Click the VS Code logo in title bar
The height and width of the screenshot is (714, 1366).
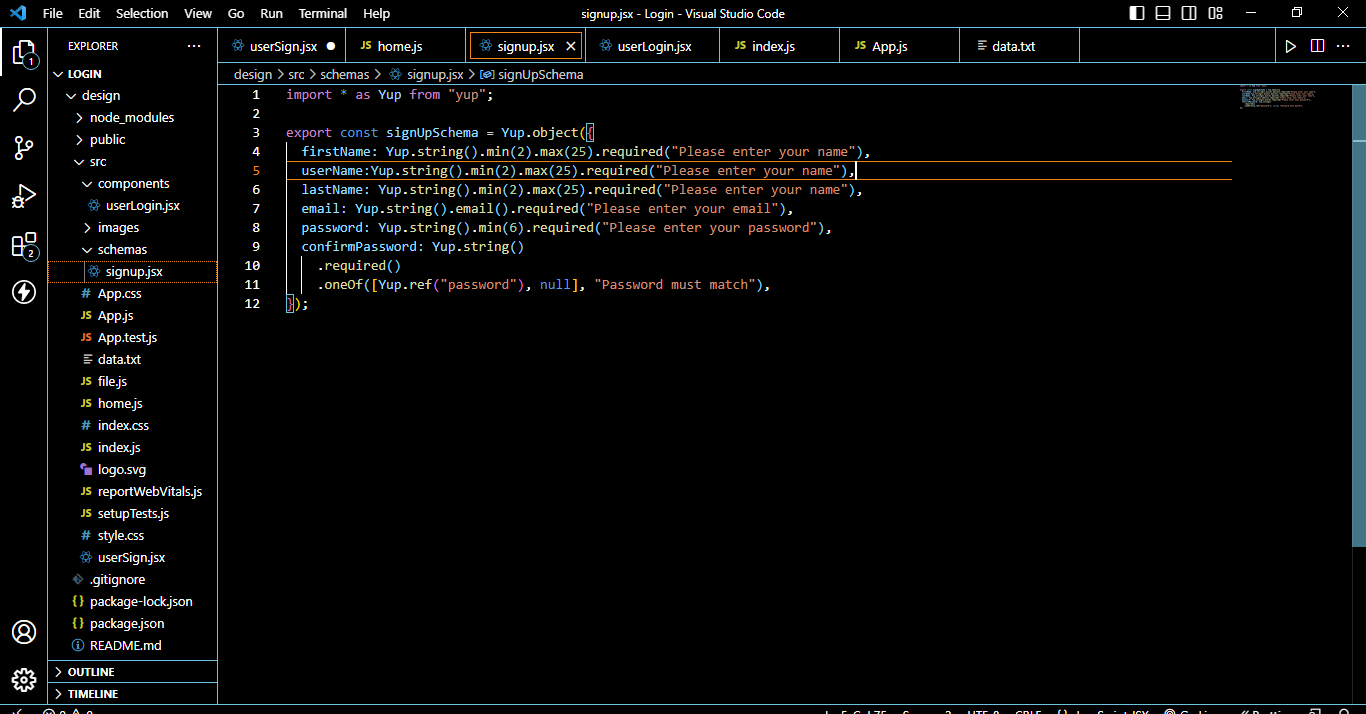(17, 14)
